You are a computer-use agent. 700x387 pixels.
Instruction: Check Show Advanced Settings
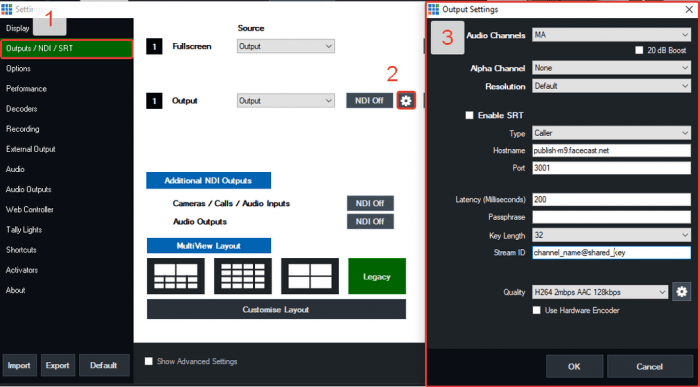[149, 361]
